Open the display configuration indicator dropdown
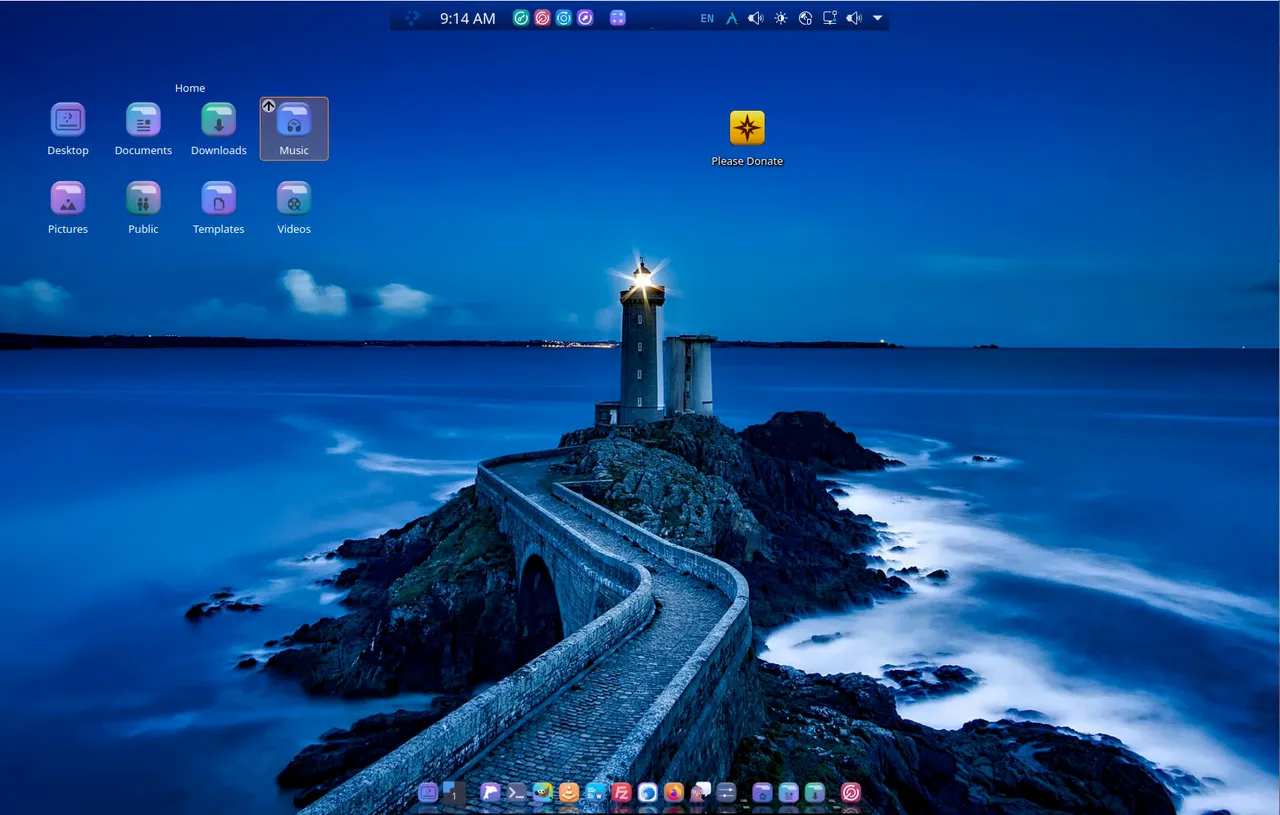Screen dimensions: 1280x815 pos(829,17)
